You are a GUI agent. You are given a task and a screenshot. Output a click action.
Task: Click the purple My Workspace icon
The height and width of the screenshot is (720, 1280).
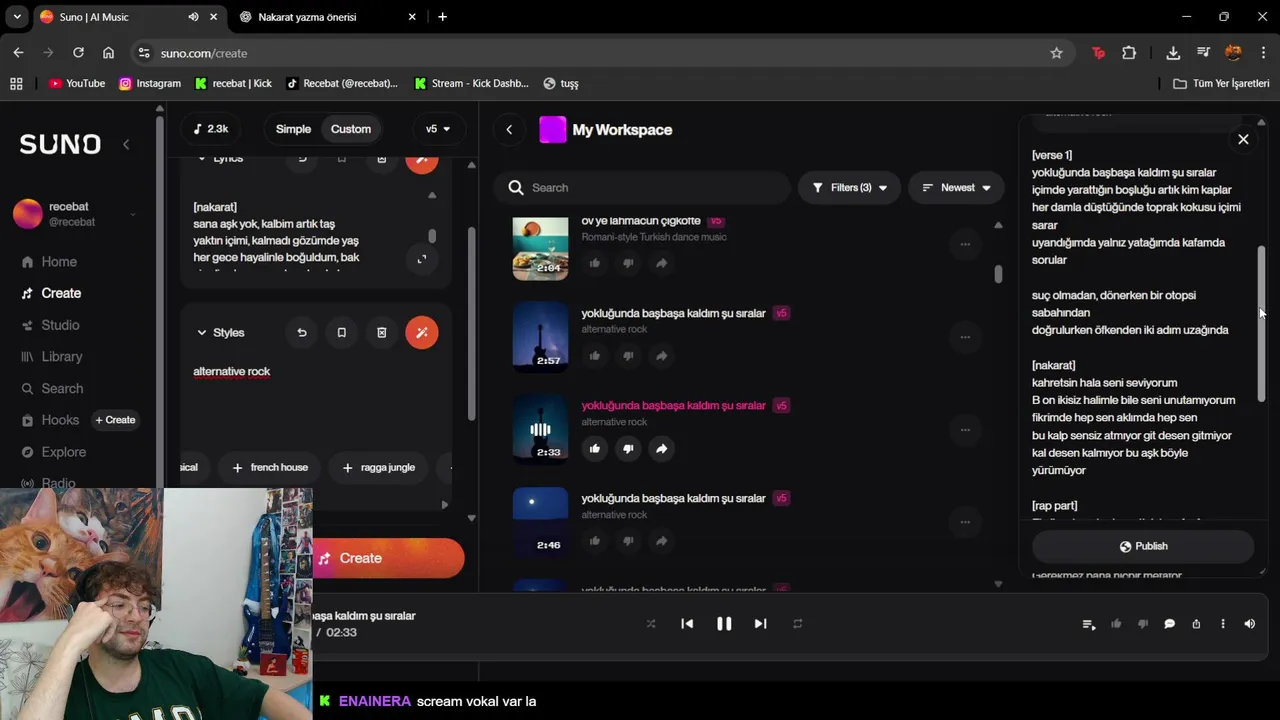[552, 130]
